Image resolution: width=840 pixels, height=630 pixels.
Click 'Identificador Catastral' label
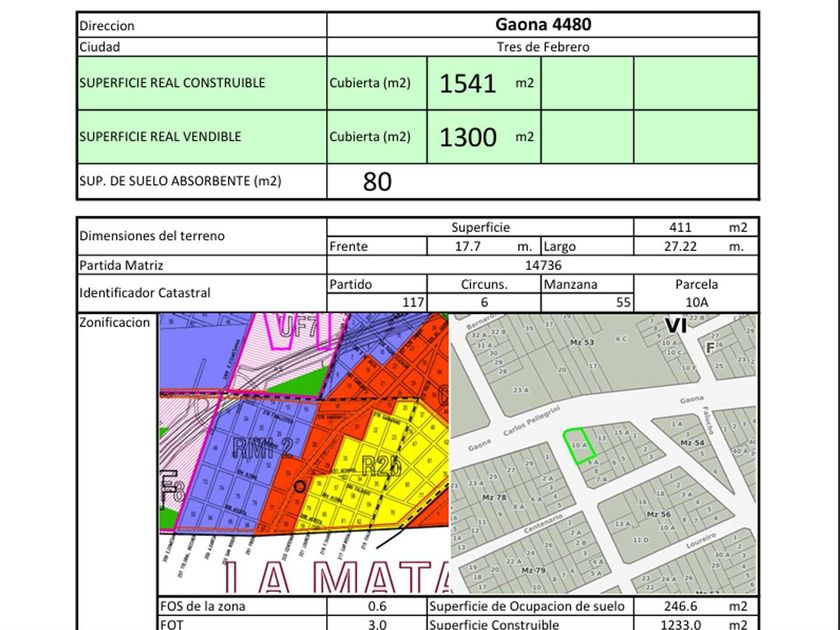(x=145, y=293)
